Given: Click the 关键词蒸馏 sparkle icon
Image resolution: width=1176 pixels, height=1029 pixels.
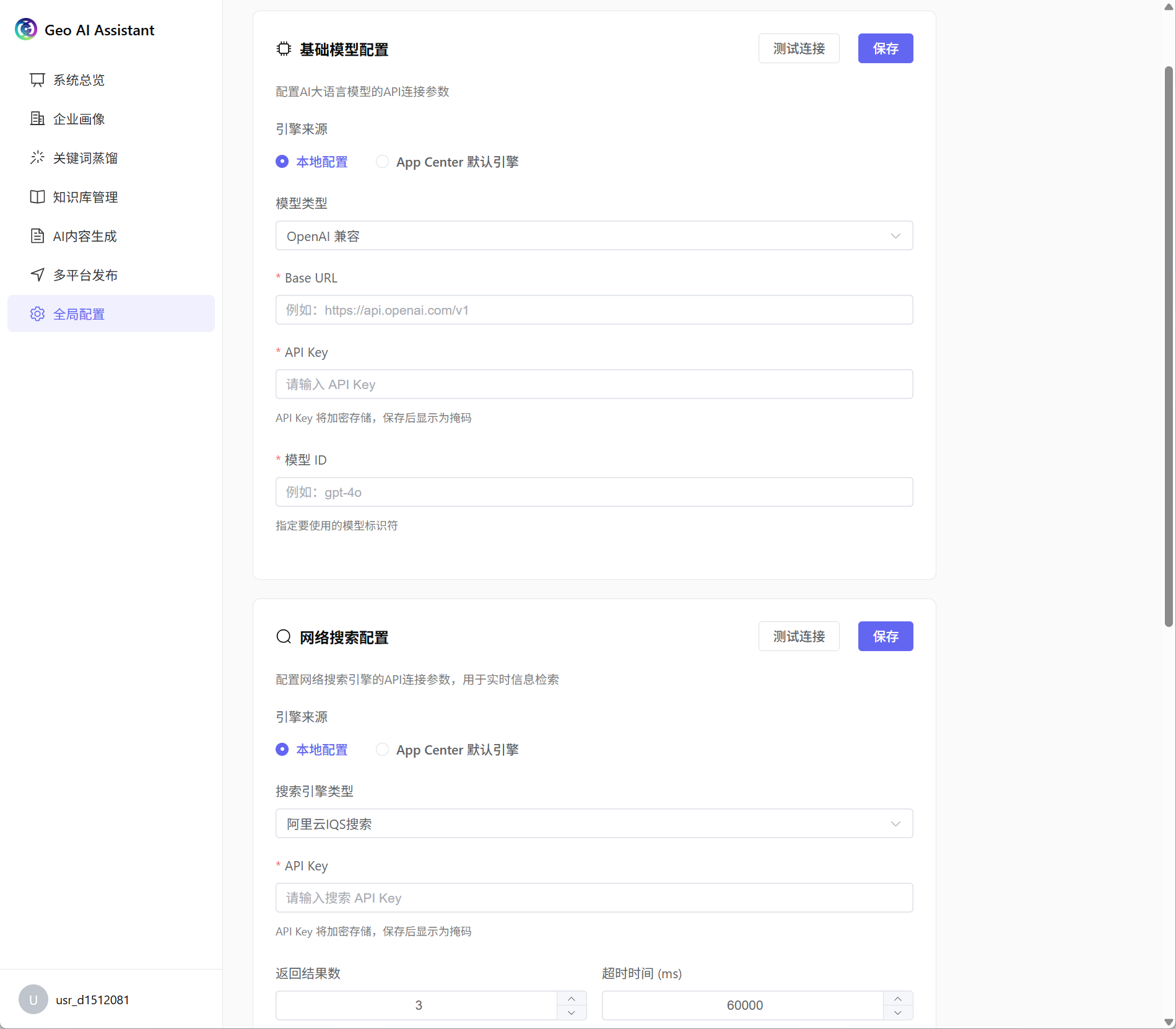Looking at the screenshot, I should [37, 158].
